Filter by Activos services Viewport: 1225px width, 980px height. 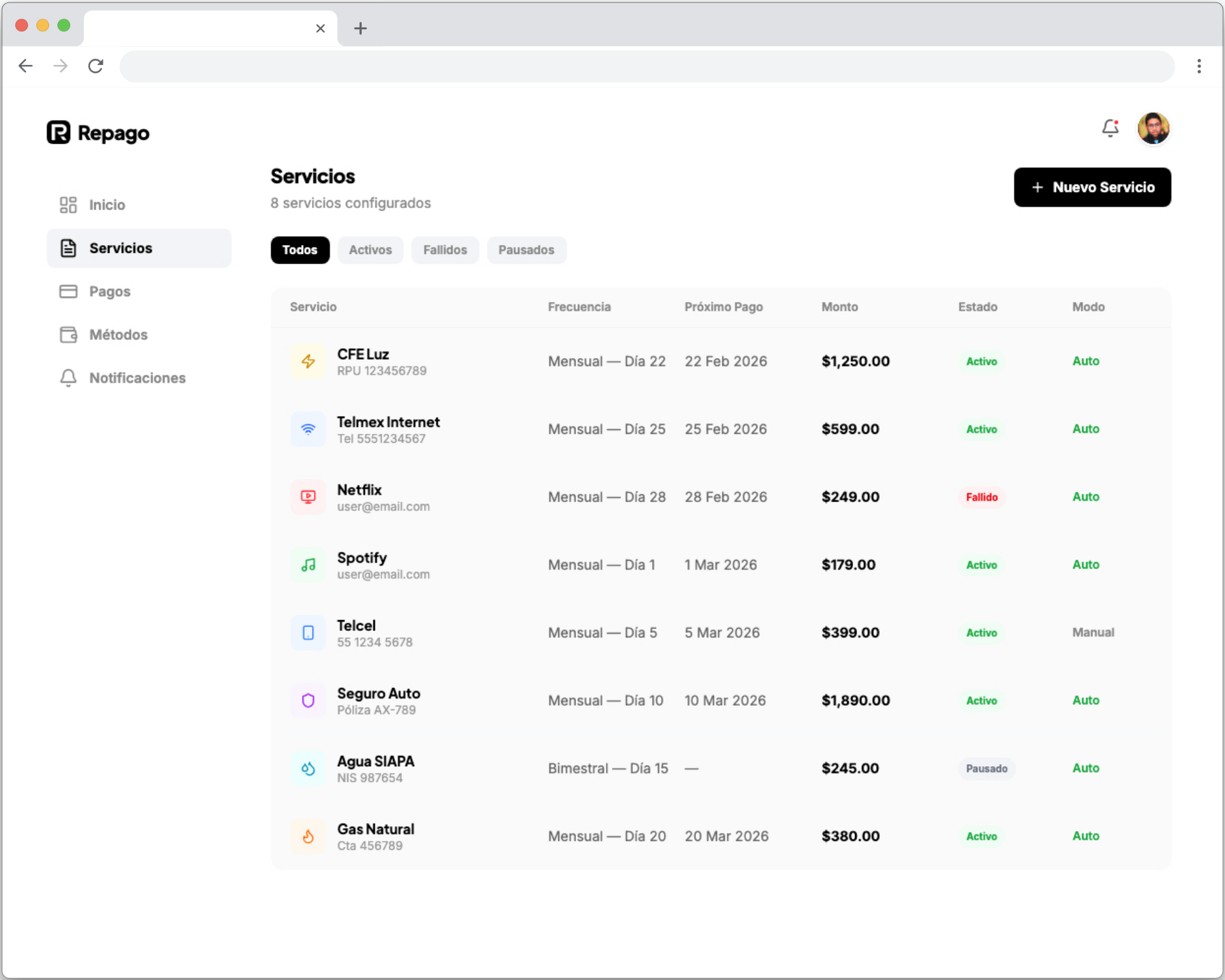(370, 250)
